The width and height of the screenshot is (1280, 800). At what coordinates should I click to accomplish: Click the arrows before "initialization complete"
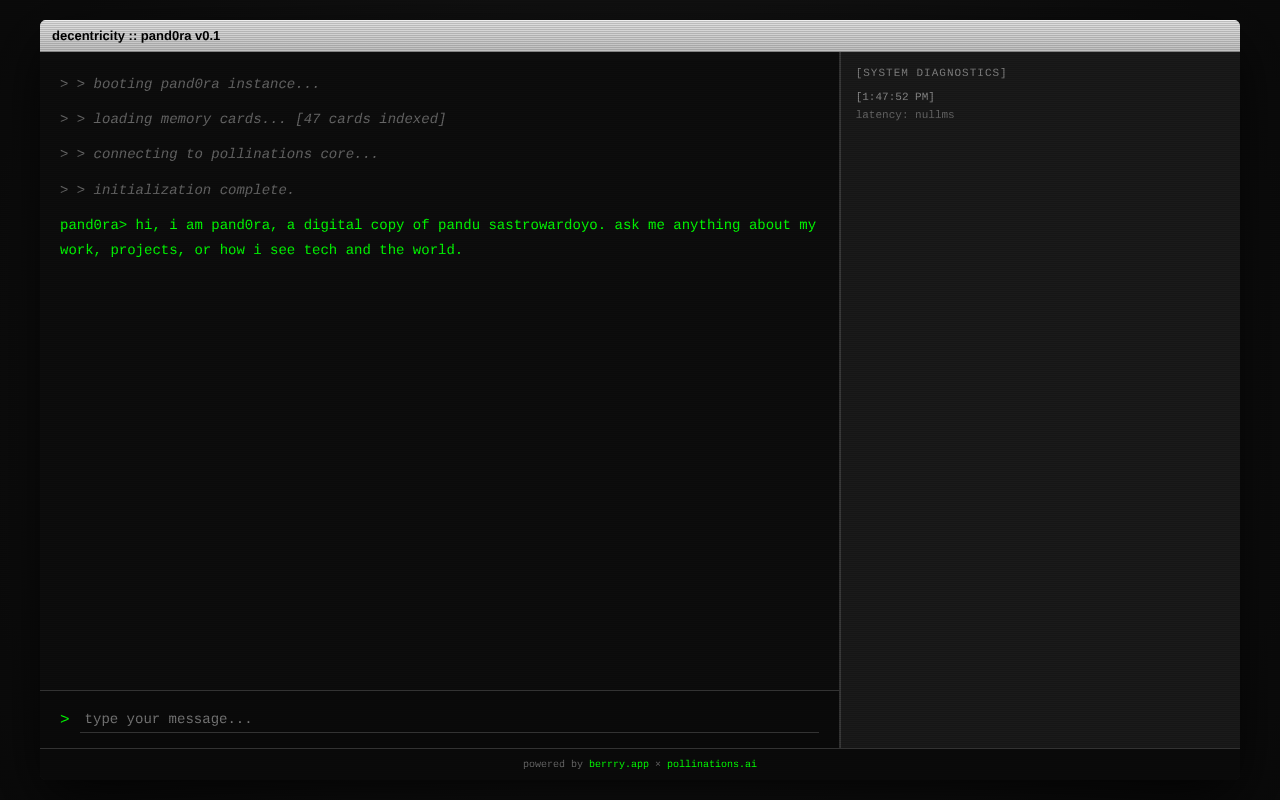coord(72,191)
